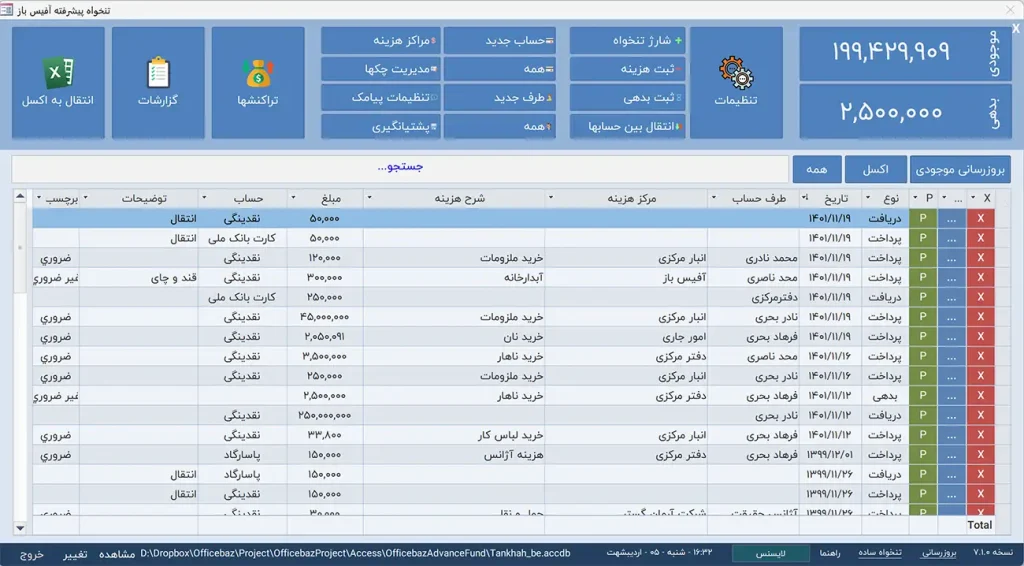Viewport: 1024px width, 566px height.
Task: Click اکسل button beside the search bar
Action: tap(875, 170)
